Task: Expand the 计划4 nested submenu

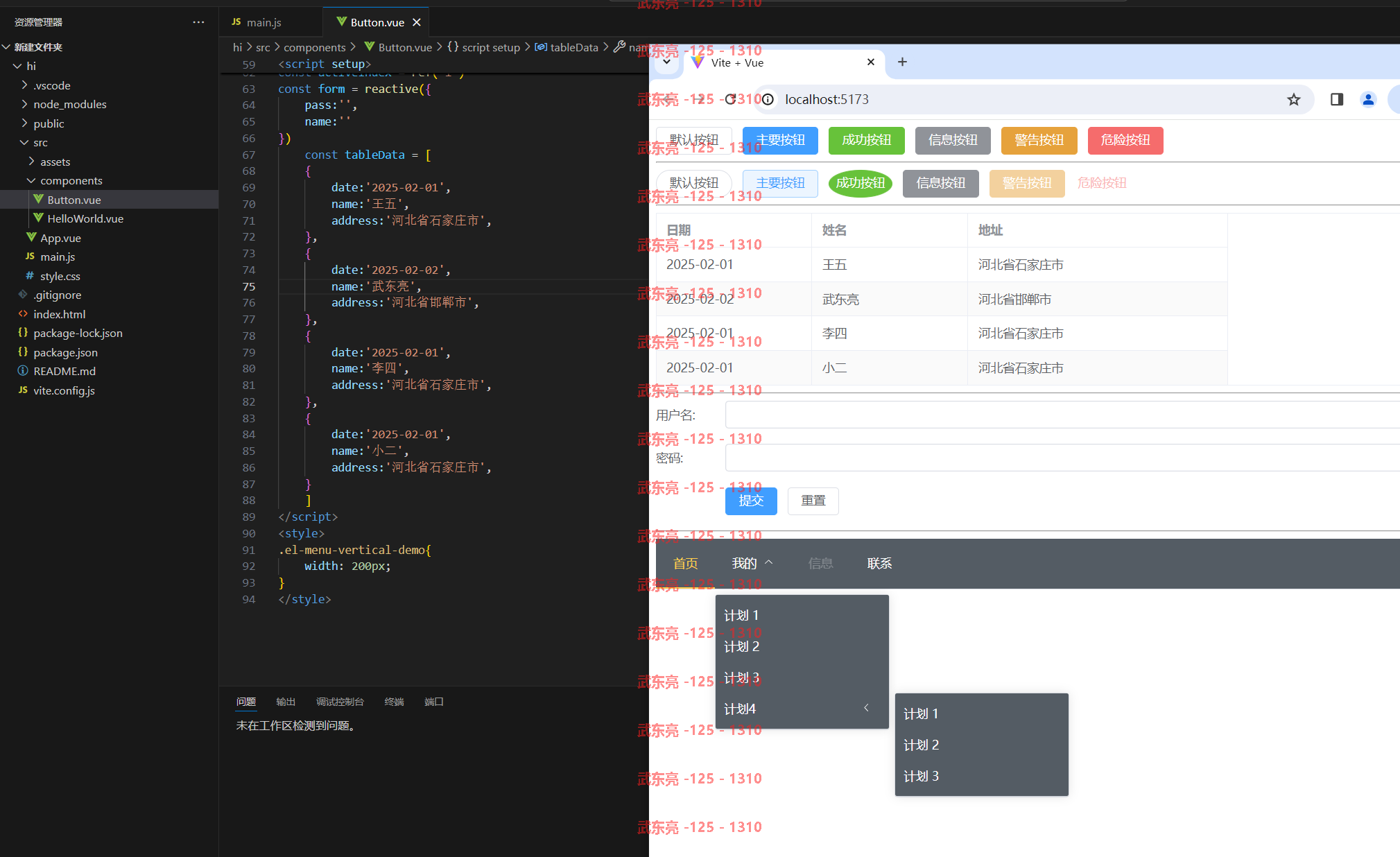Action: point(802,709)
